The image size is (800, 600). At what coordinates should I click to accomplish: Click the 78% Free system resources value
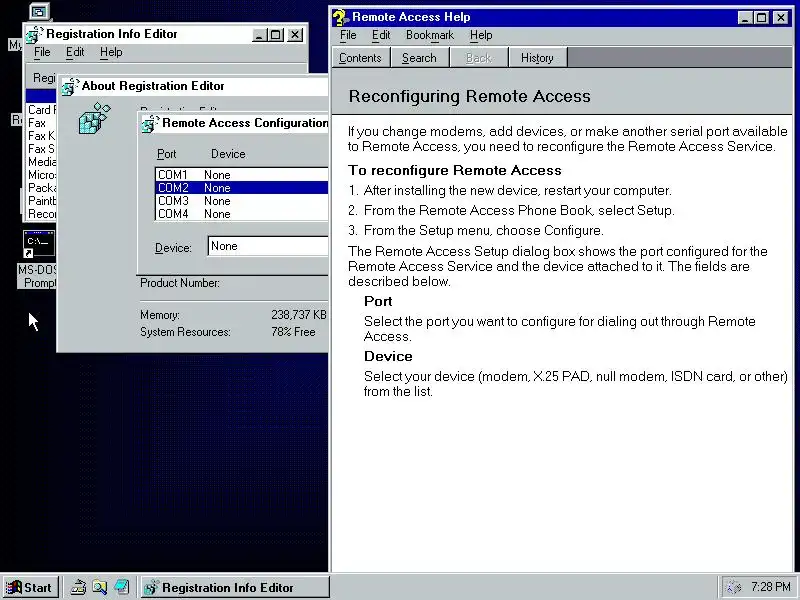coord(293,332)
